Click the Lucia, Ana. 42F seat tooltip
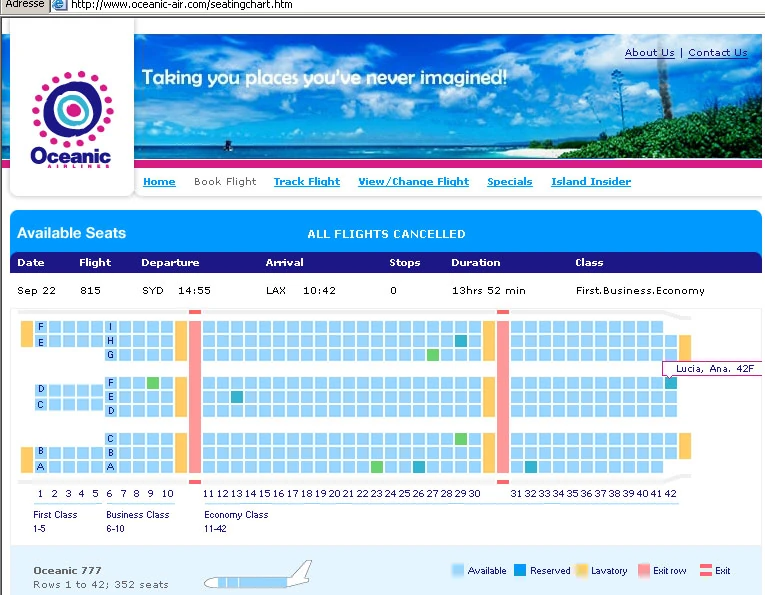 coord(713,369)
